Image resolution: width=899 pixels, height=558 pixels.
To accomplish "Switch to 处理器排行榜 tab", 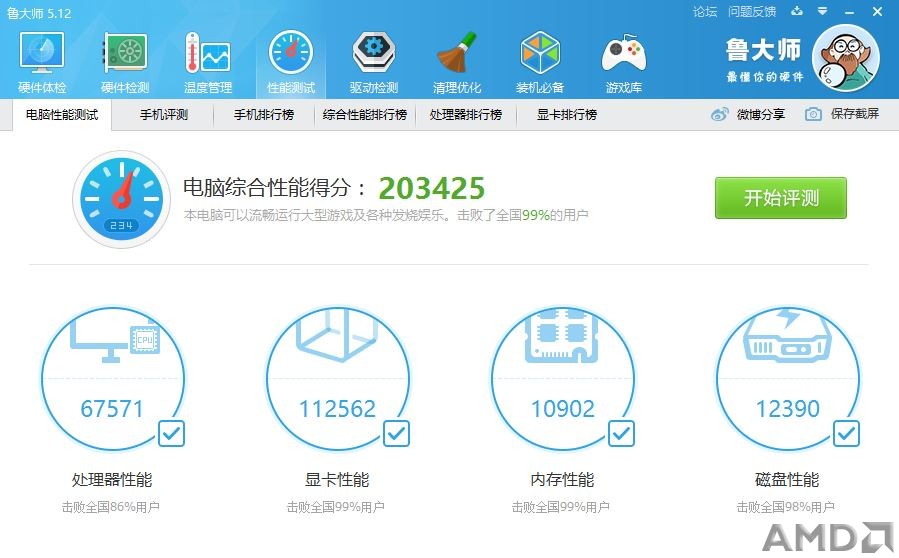I will point(466,115).
